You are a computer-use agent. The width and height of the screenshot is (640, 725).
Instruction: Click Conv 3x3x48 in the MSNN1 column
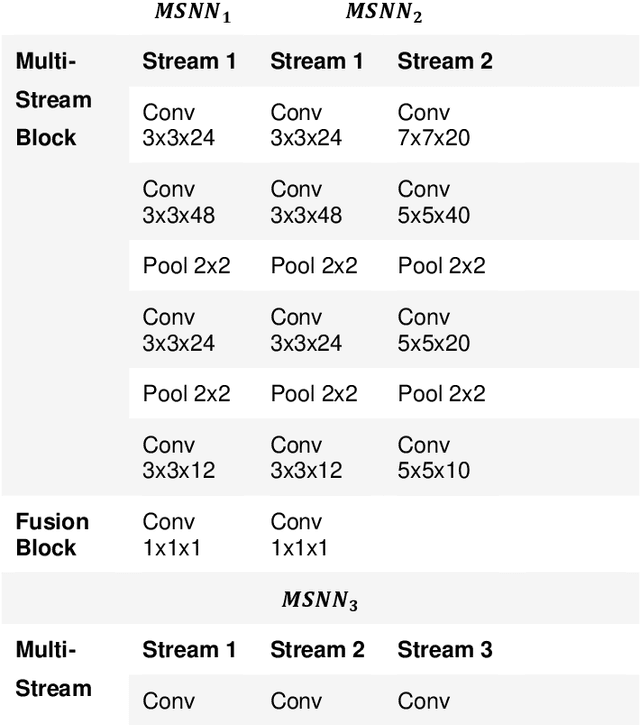coord(178,202)
